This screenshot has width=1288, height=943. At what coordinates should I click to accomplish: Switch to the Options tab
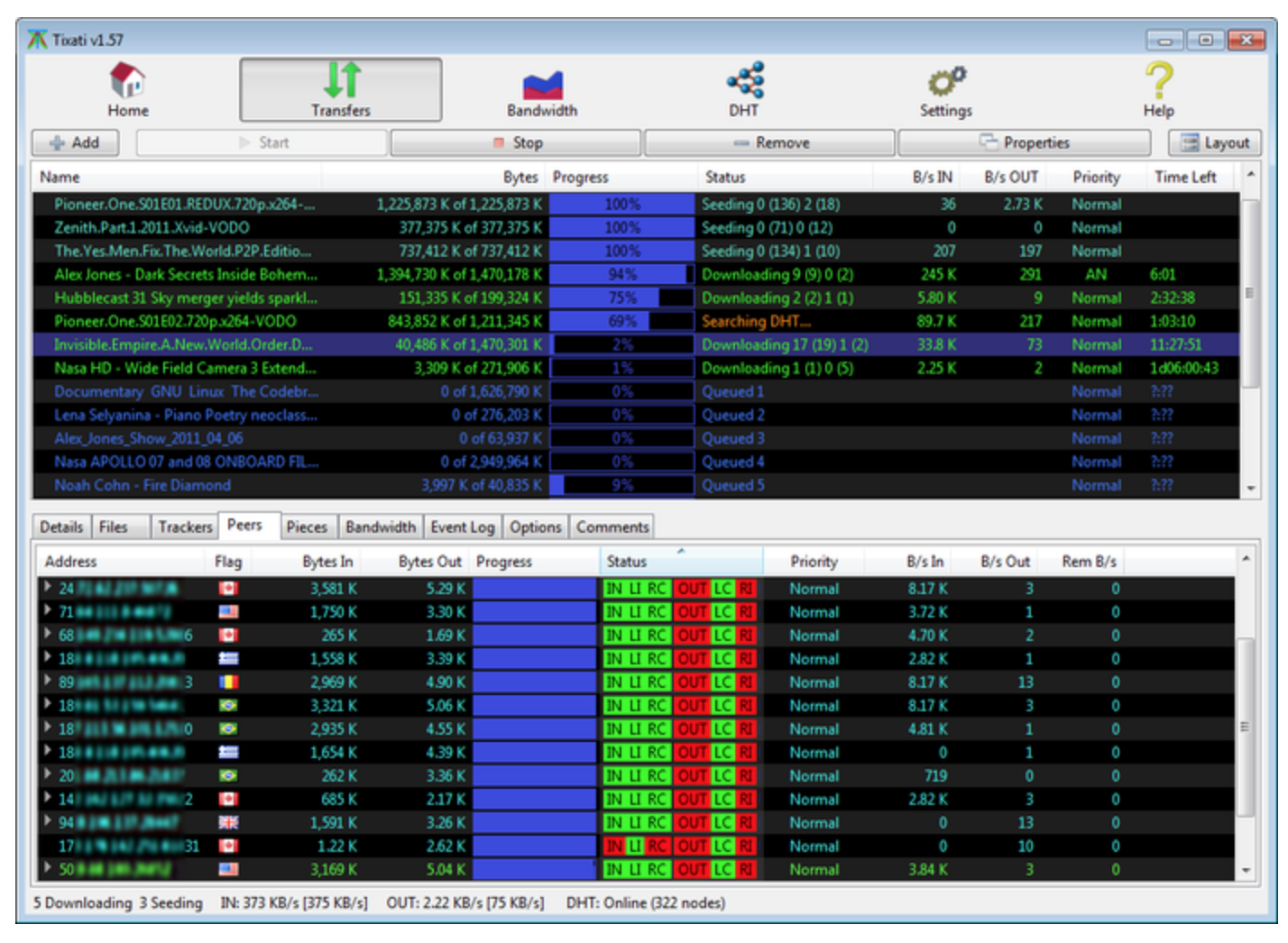(x=536, y=527)
